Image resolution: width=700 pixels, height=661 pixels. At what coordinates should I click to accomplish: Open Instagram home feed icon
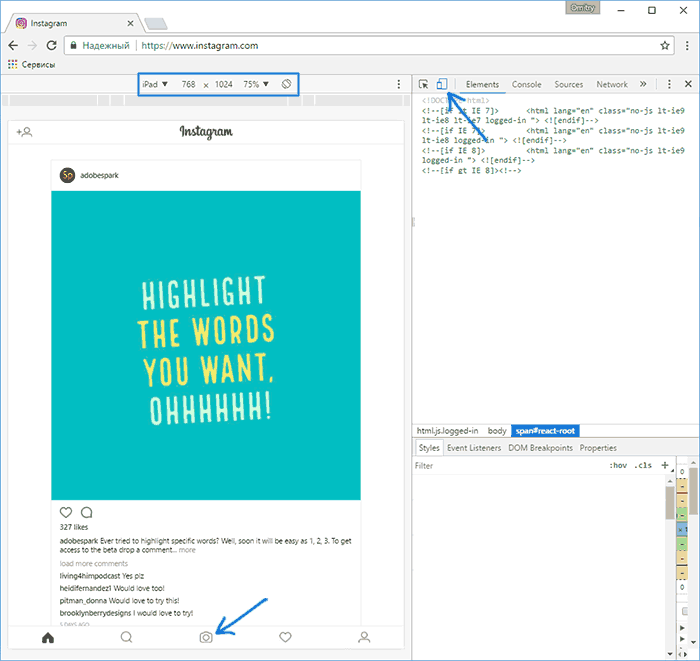click(x=46, y=637)
